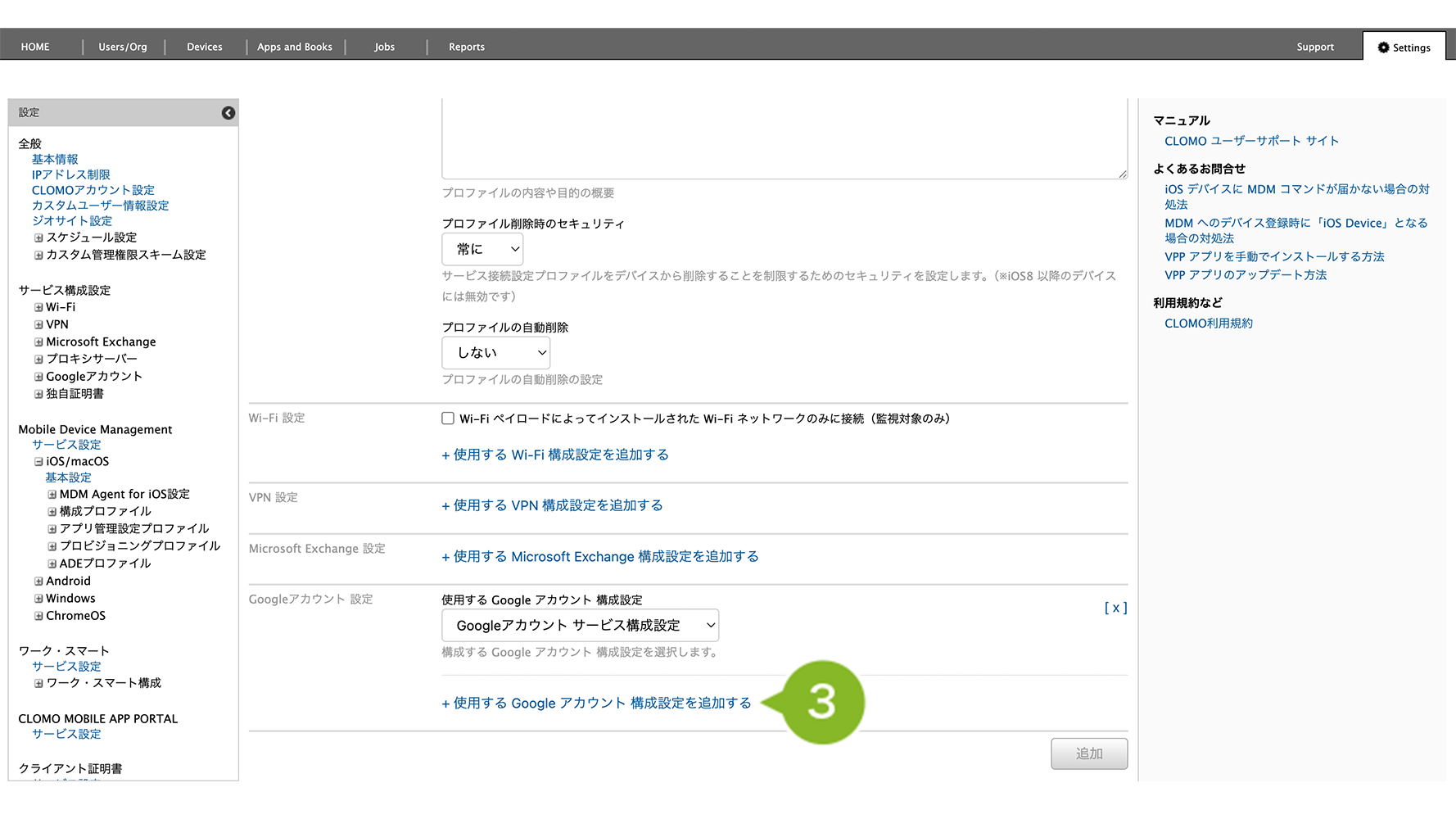Expand the スケジュール設定 tree node

click(x=38, y=238)
